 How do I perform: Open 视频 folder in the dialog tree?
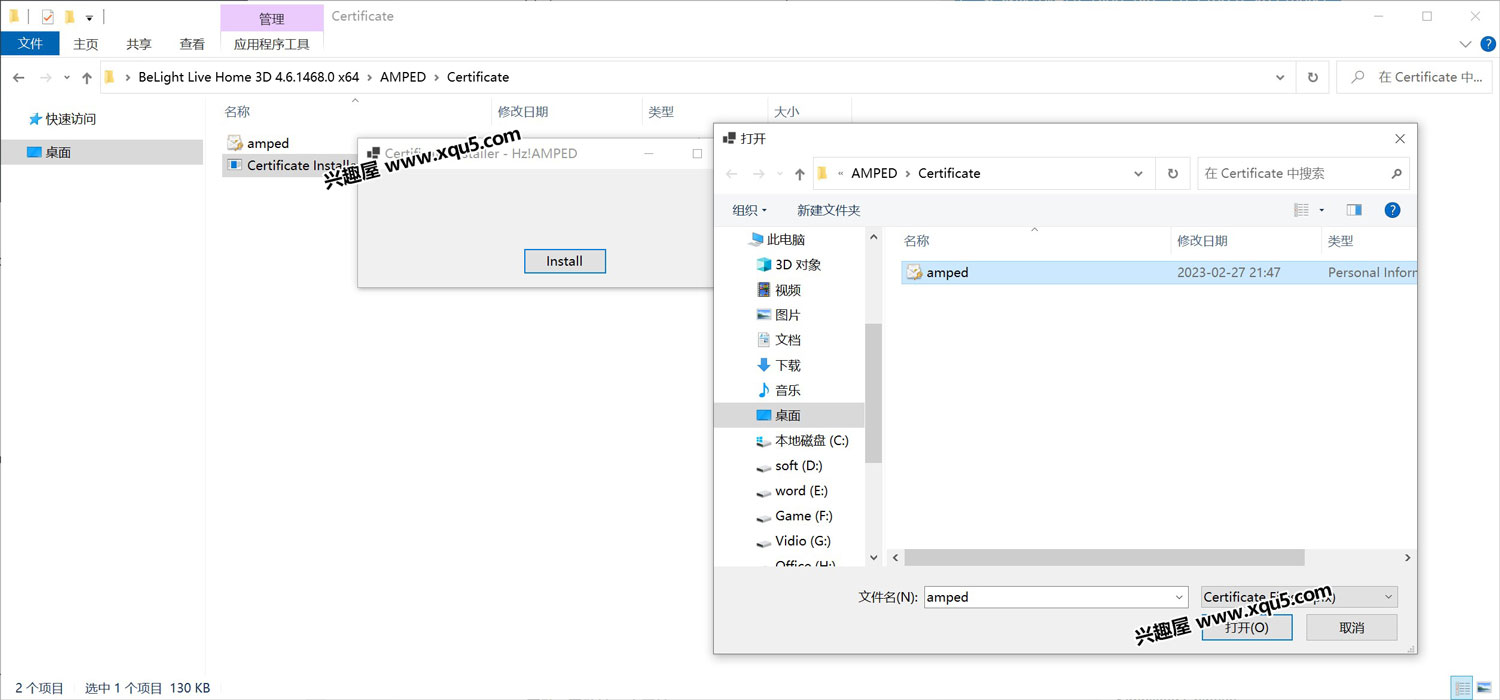tap(779, 290)
